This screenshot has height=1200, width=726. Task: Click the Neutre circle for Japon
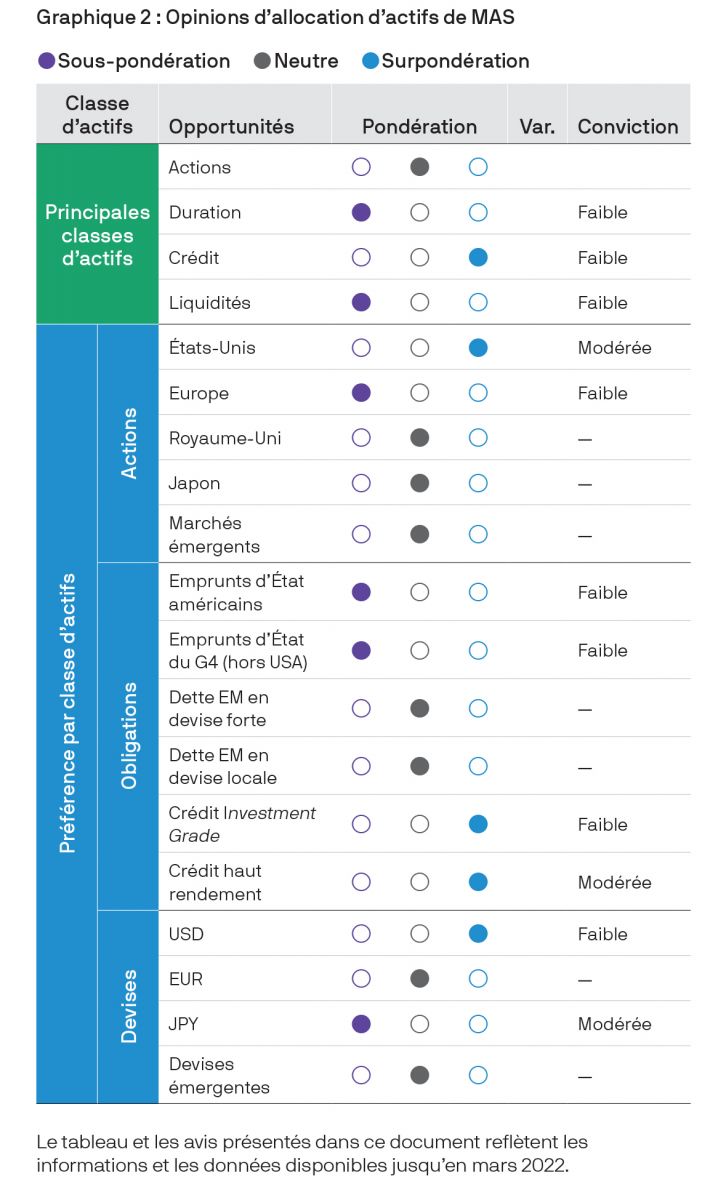coord(420,483)
